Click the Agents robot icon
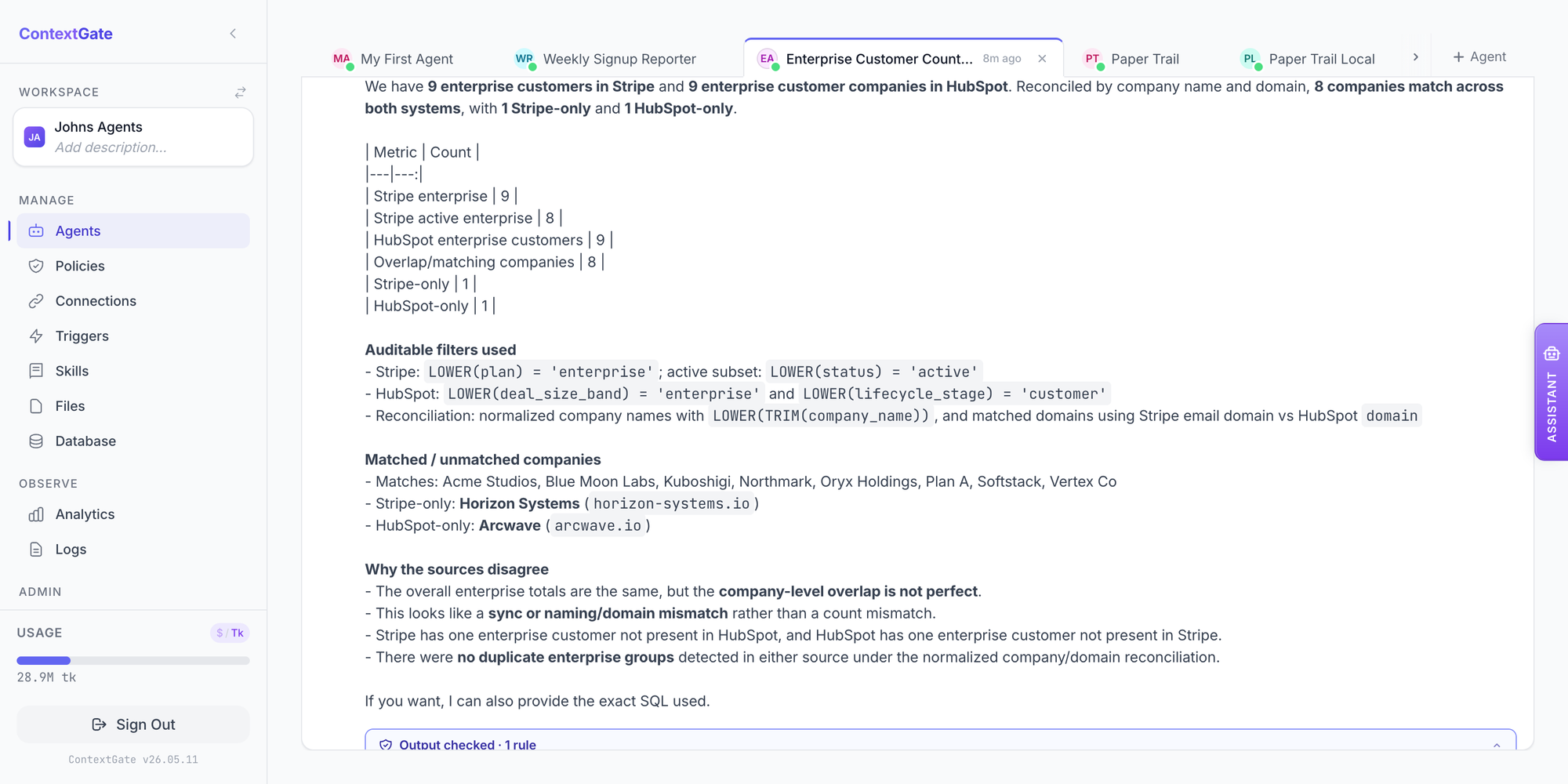Screen dimensions: 1568x784 pos(36,231)
